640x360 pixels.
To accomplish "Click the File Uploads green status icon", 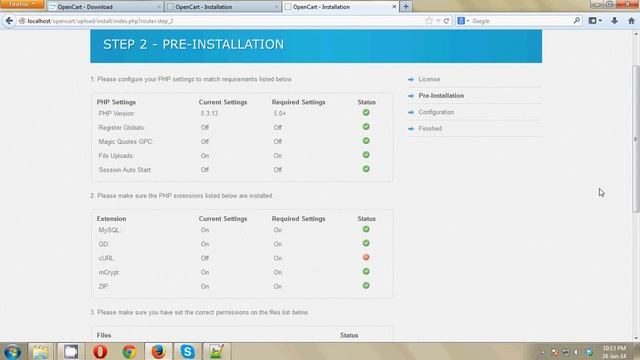I will click(366, 155).
